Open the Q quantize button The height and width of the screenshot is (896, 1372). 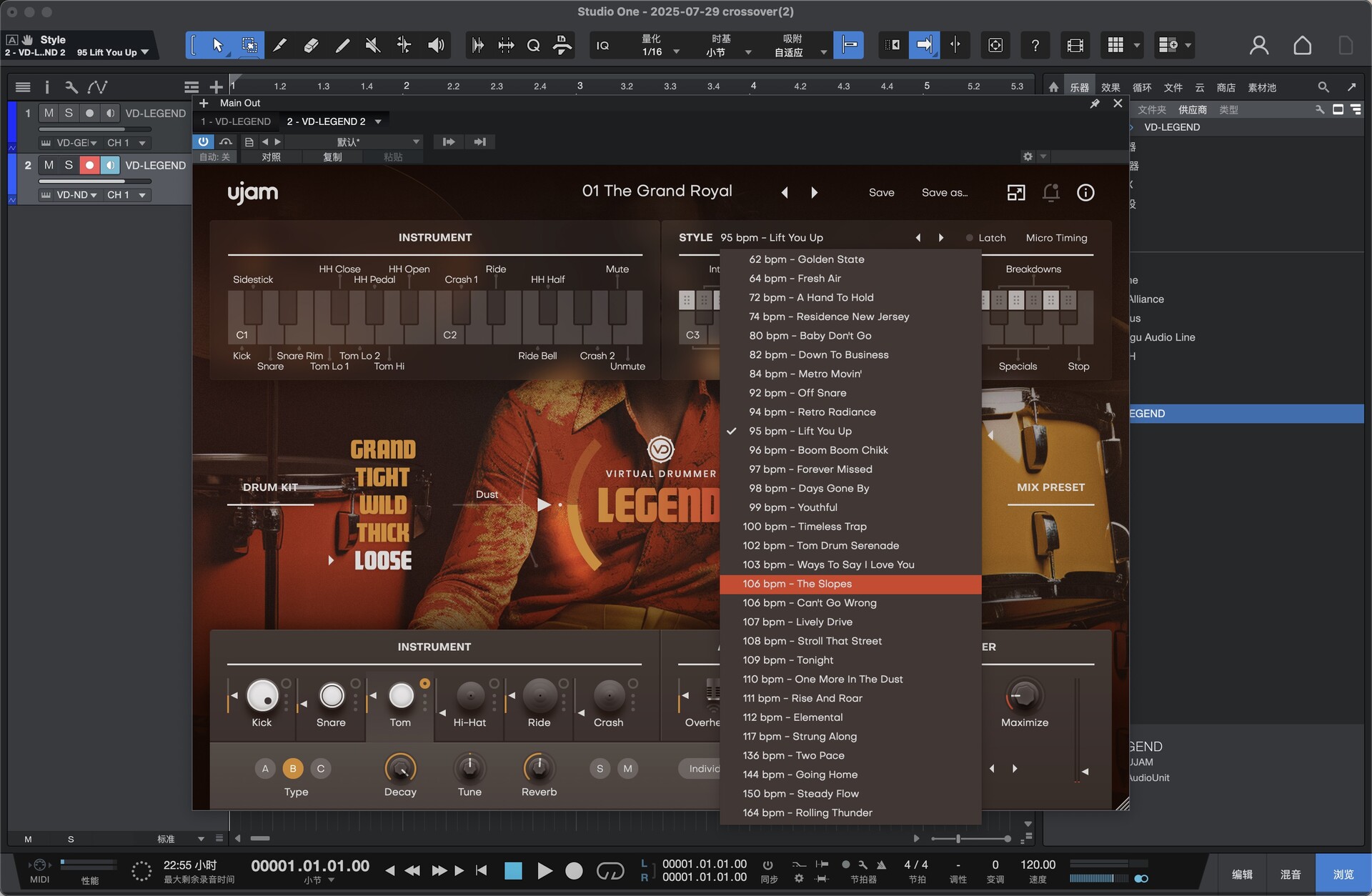point(533,45)
